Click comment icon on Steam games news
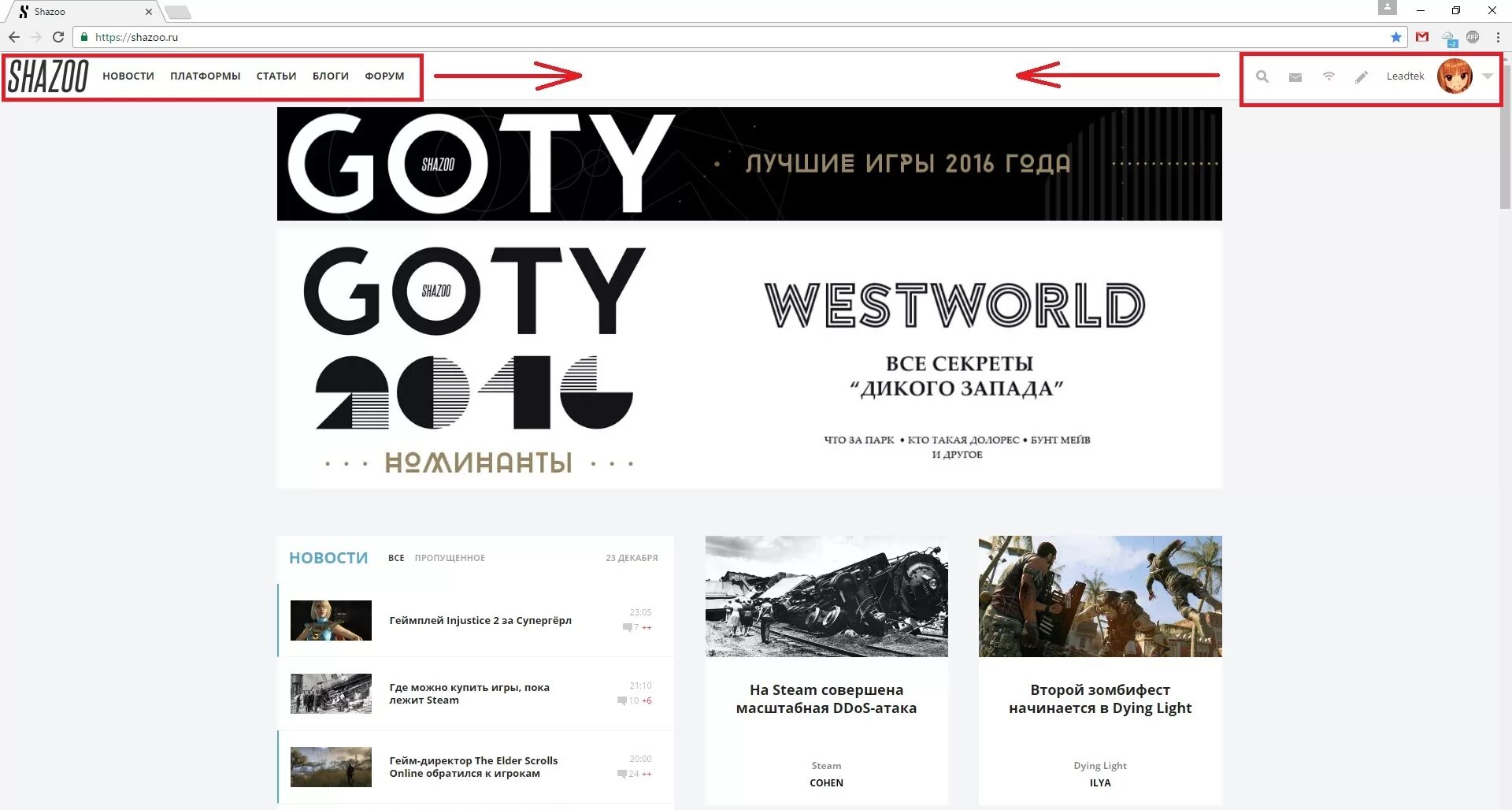 pyautogui.click(x=622, y=700)
